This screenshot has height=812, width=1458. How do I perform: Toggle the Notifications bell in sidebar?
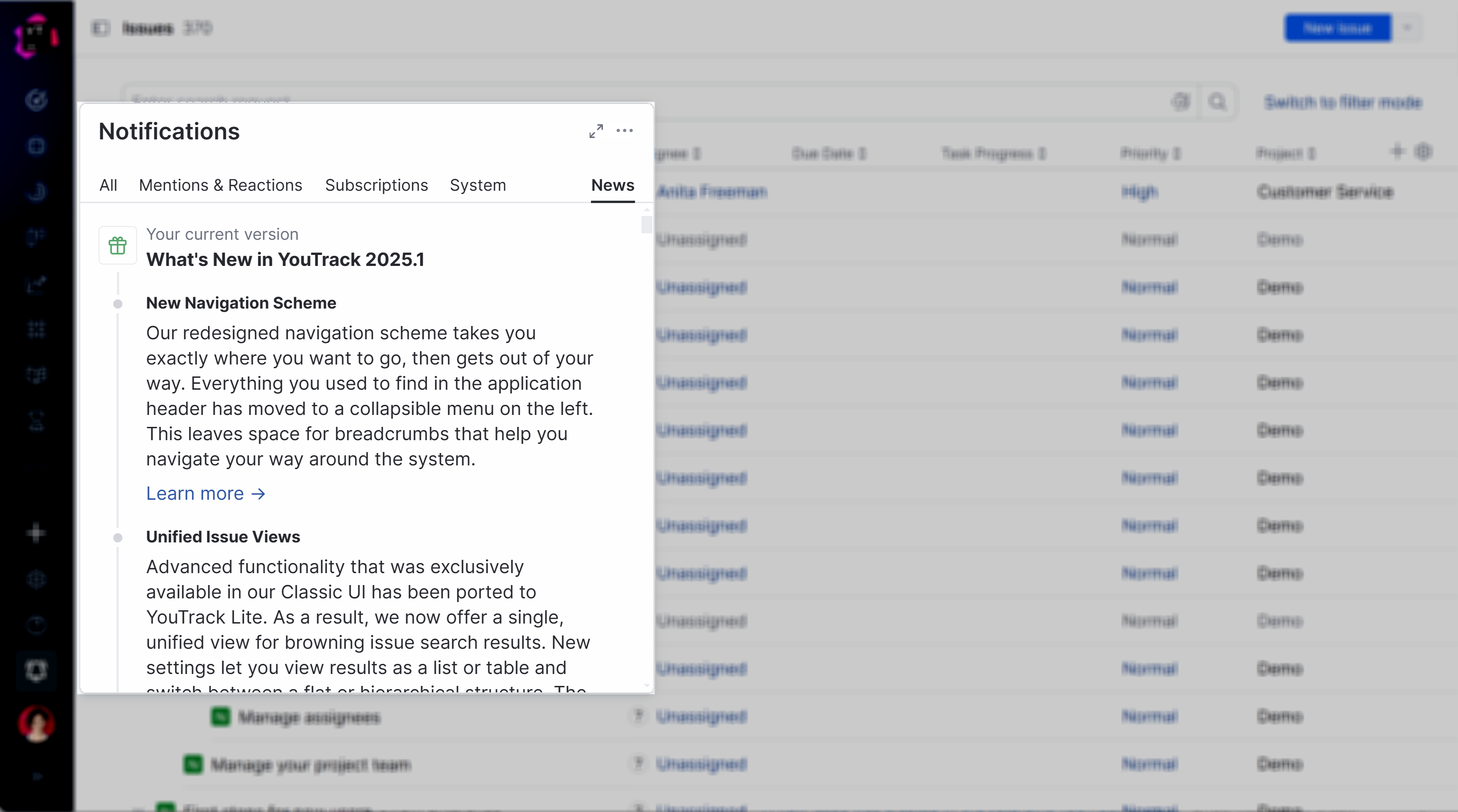[x=36, y=670]
